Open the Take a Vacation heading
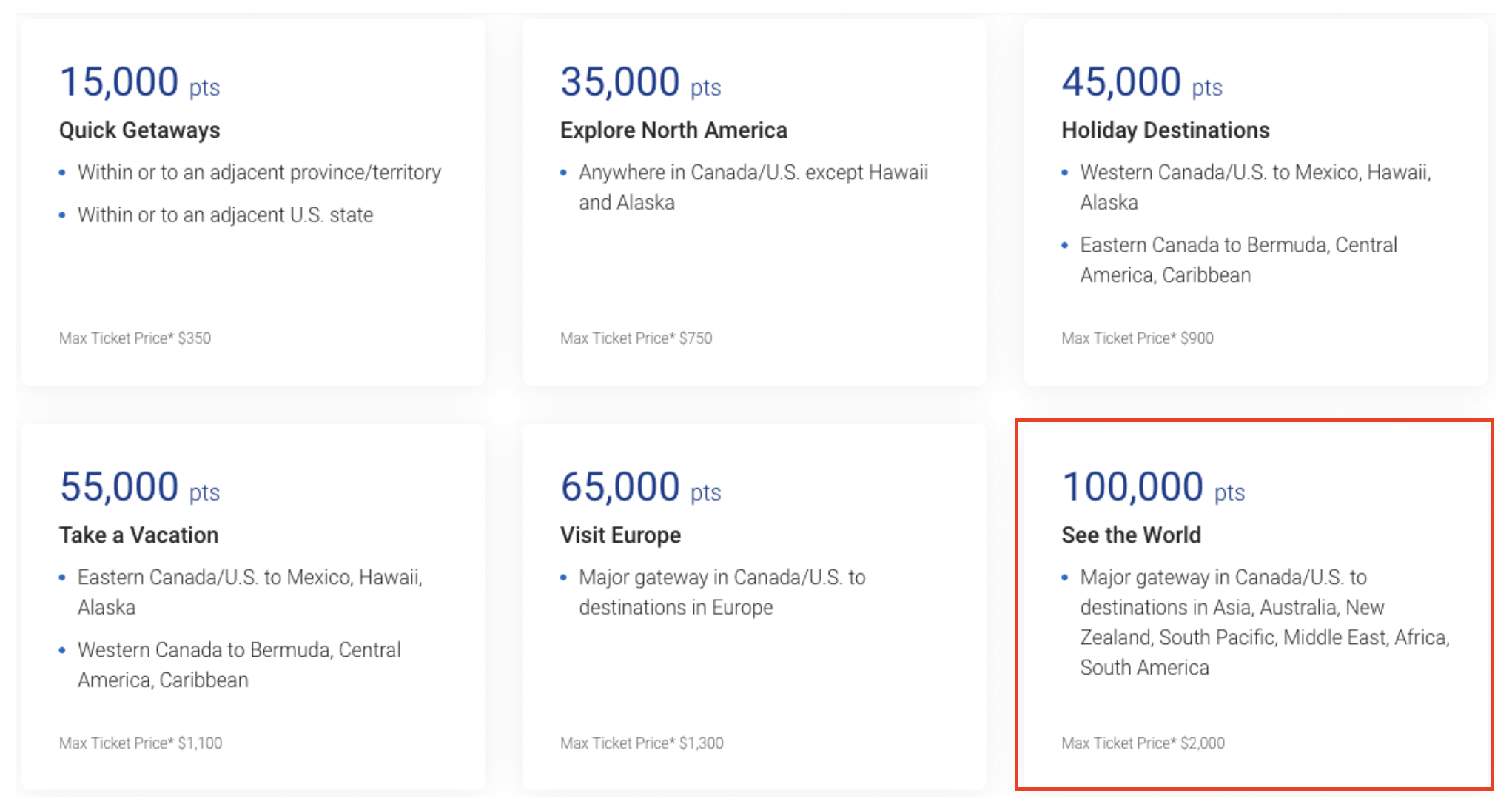 [x=138, y=535]
